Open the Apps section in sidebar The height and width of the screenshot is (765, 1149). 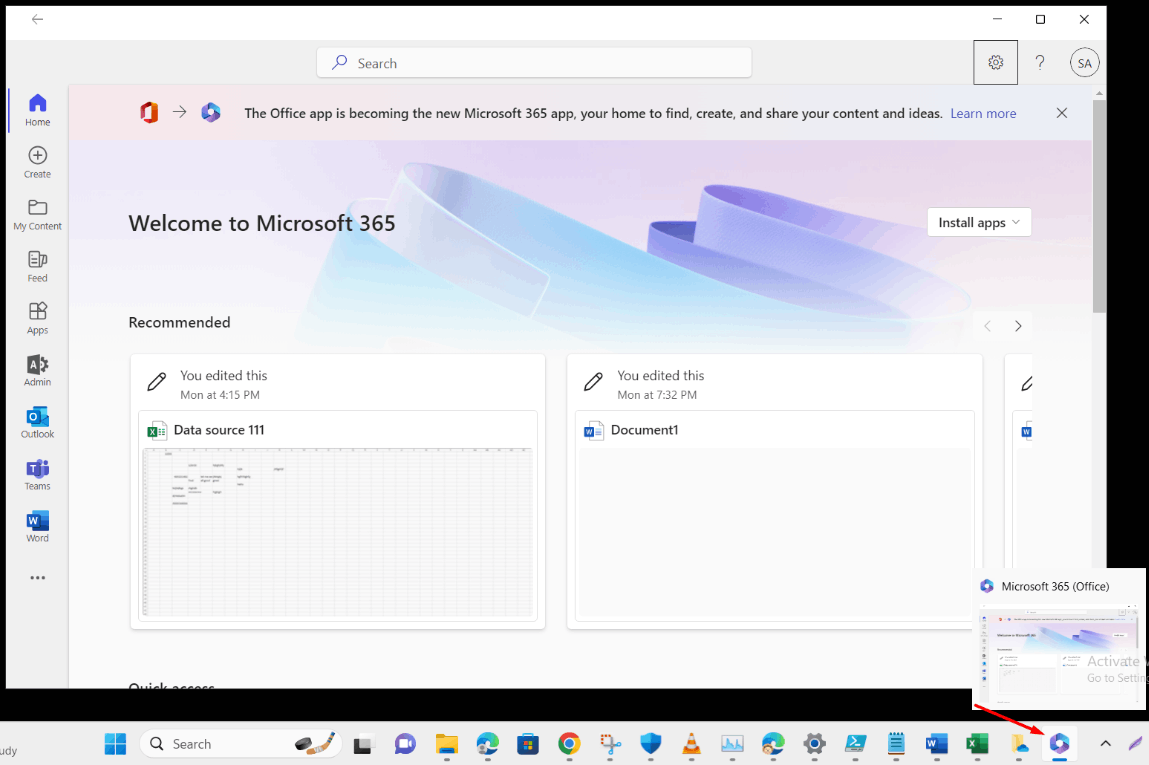pyautogui.click(x=37, y=318)
